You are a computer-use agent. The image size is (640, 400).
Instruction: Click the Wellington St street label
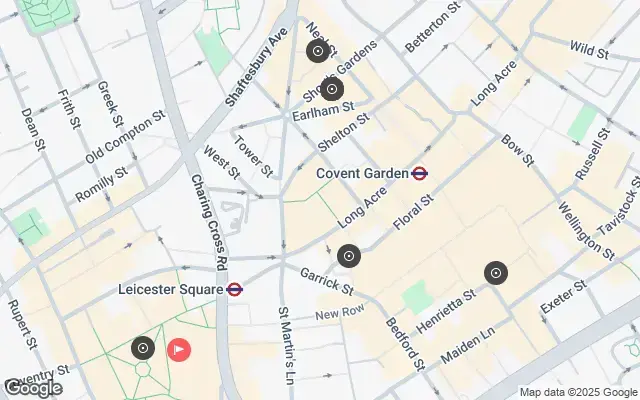pyautogui.click(x=586, y=231)
